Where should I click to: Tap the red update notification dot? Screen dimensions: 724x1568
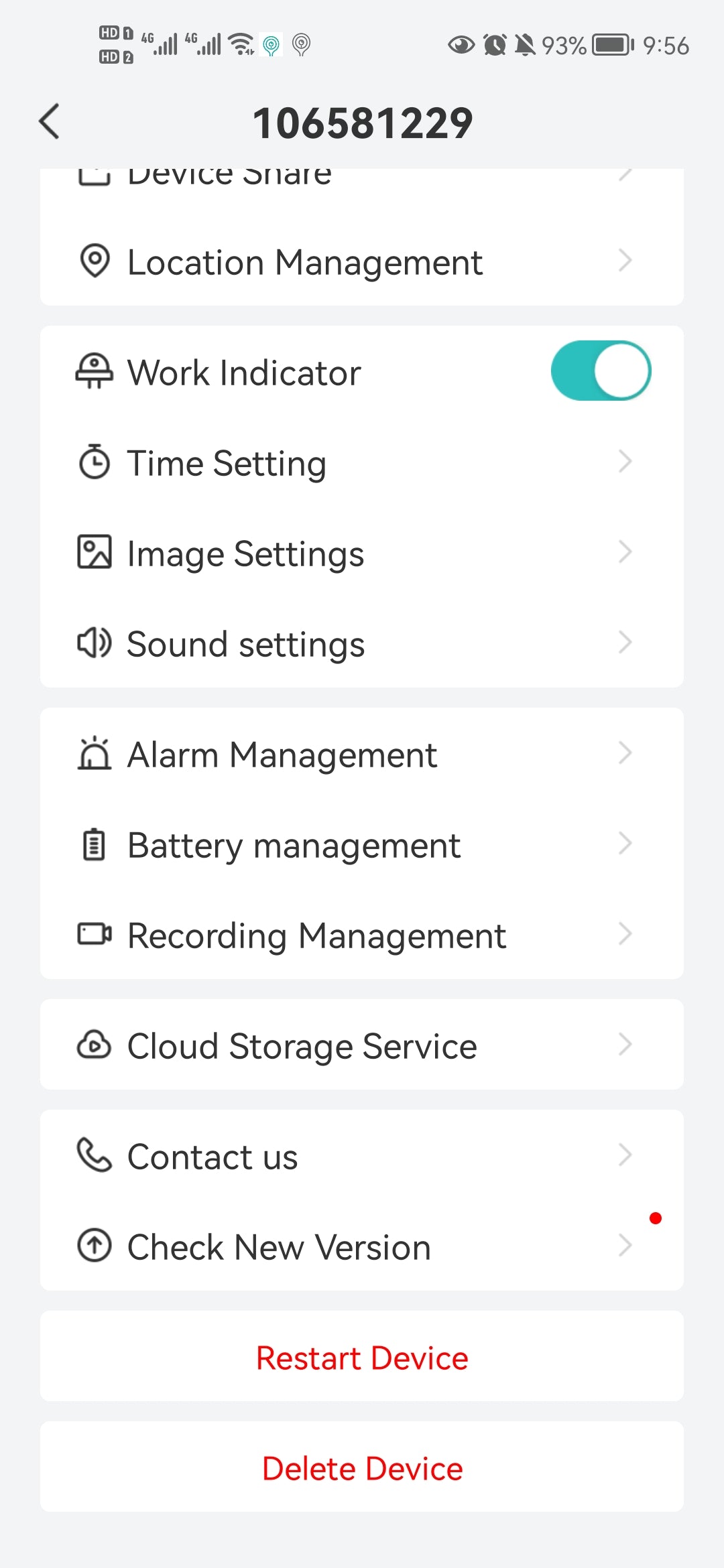point(656,1218)
